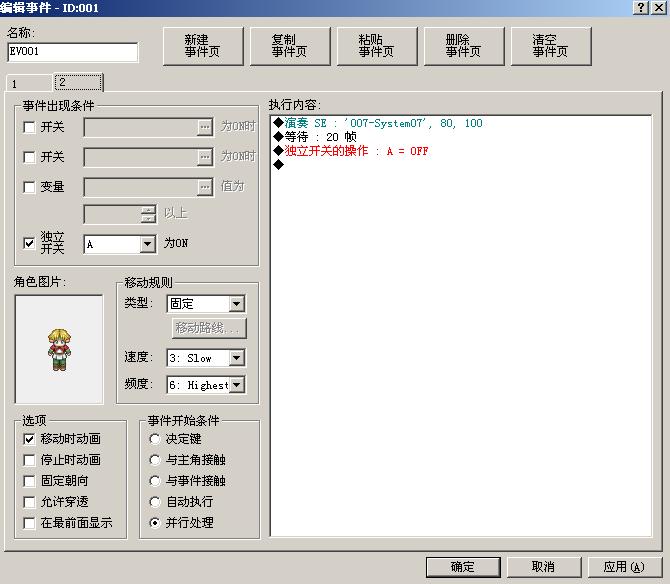Screen dimensions: 670x584
Task: Click the 移动路线 button
Action: point(209,328)
